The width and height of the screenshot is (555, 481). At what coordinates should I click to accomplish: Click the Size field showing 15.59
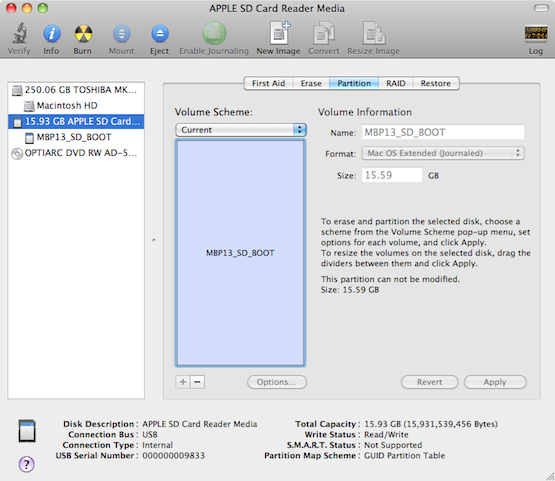pyautogui.click(x=392, y=175)
